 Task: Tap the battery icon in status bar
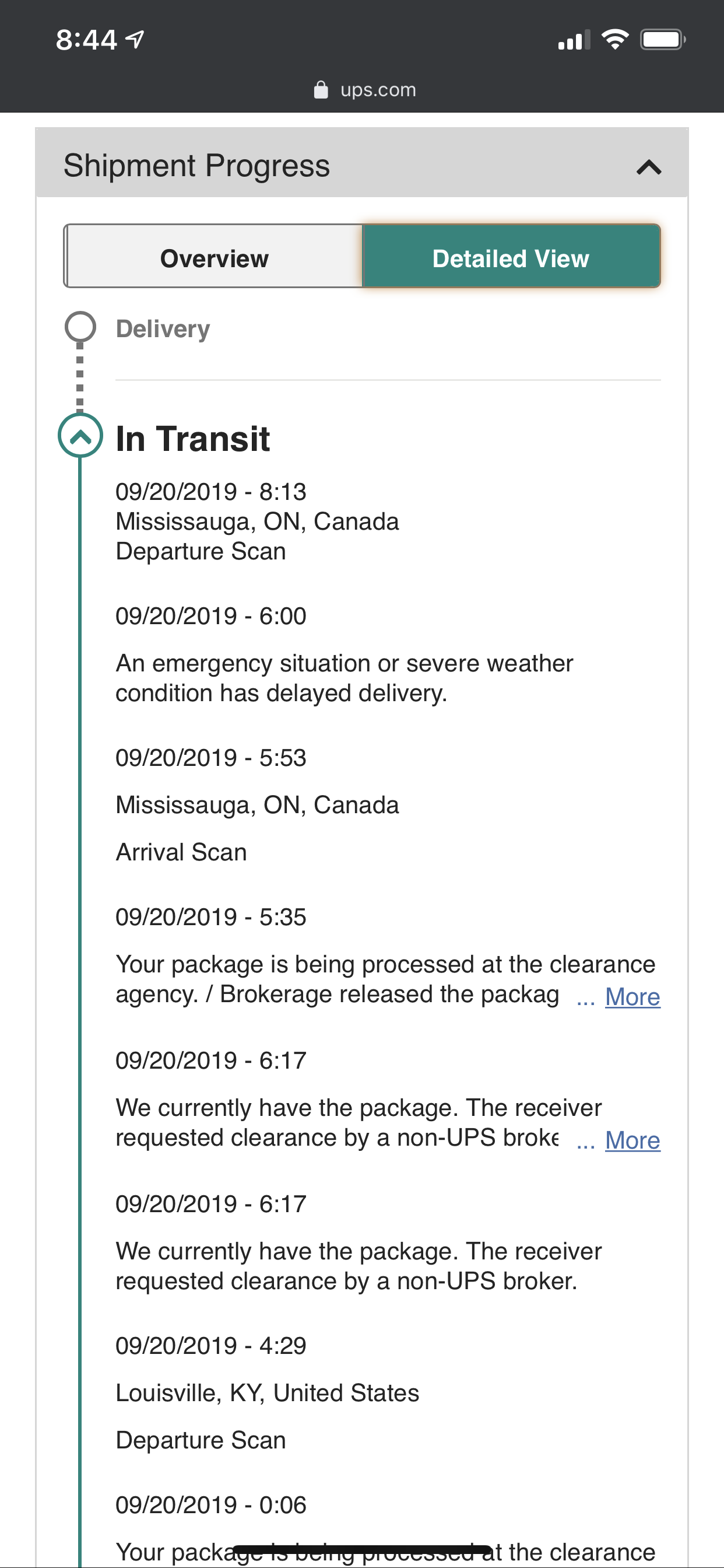[662, 40]
